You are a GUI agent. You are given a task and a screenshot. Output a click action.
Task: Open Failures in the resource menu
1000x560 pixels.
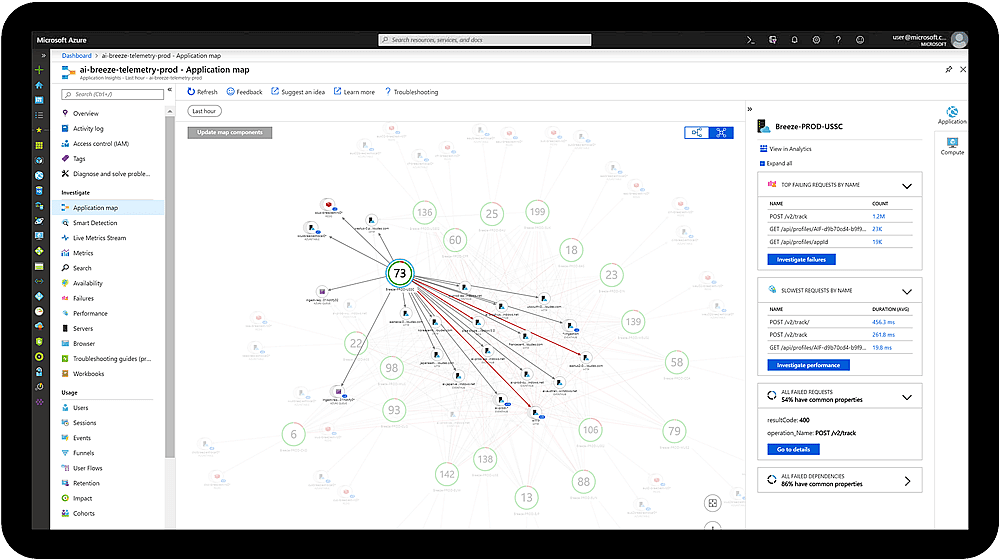coord(83,298)
